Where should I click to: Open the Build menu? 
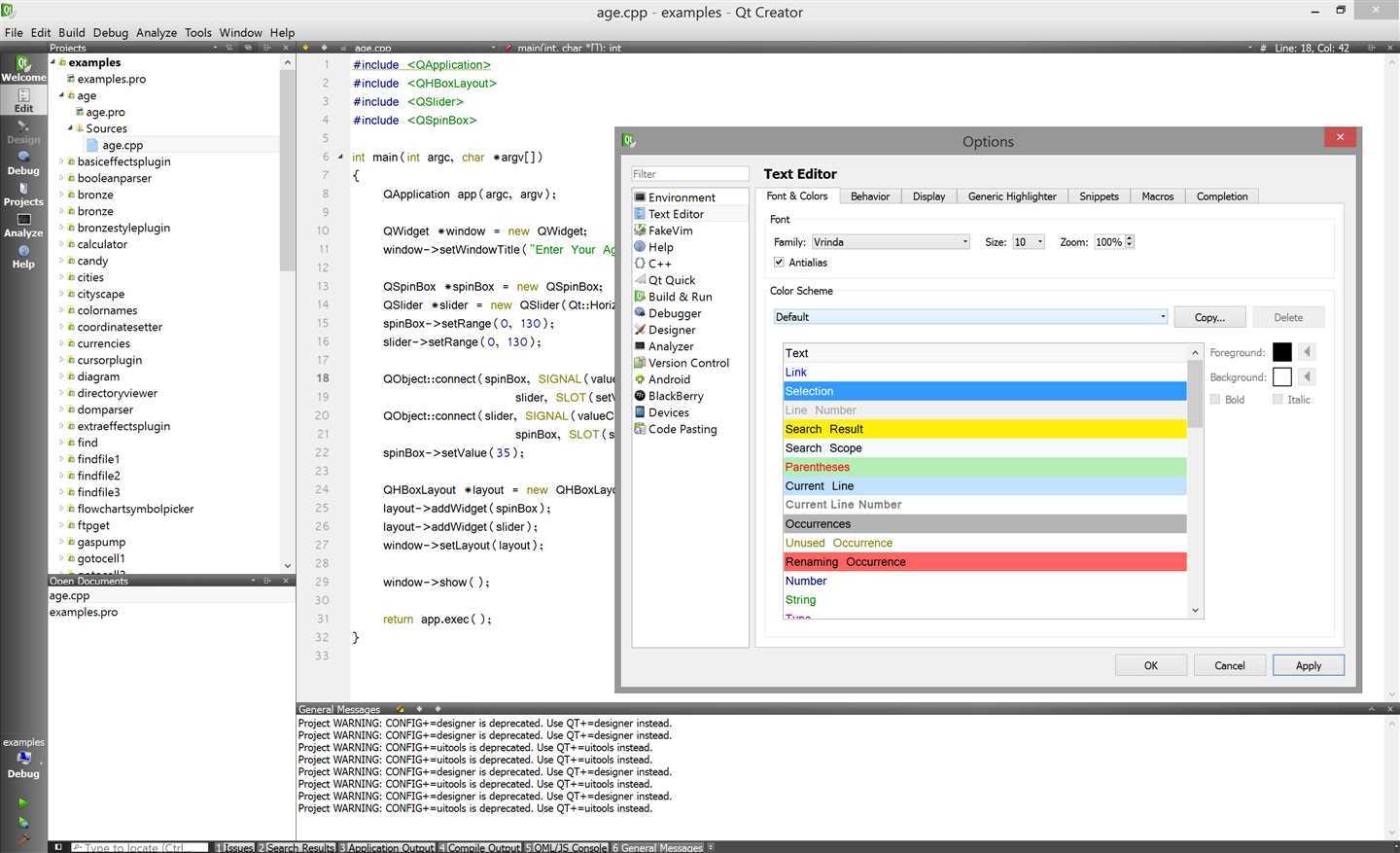(72, 32)
